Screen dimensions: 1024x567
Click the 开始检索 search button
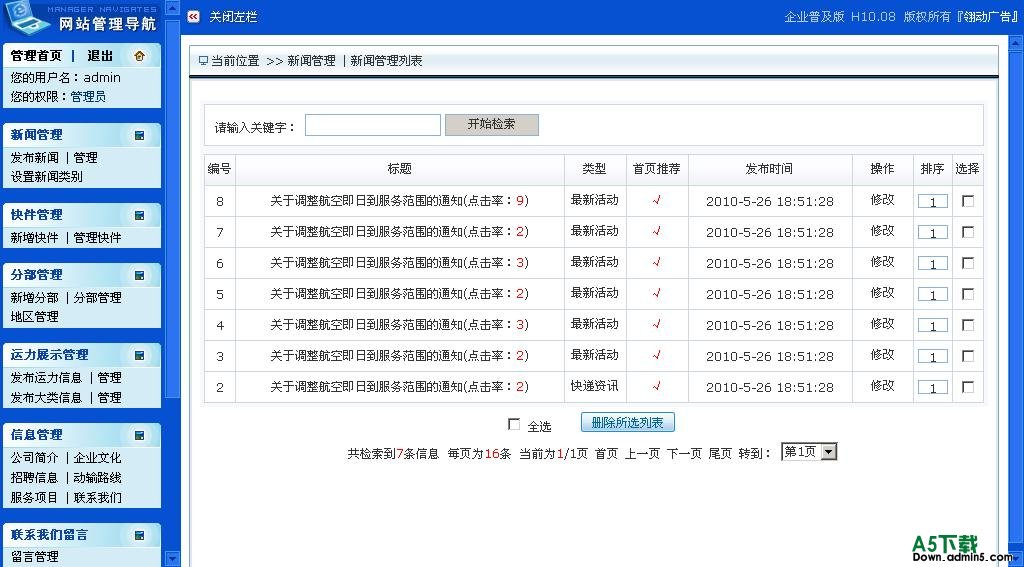492,125
